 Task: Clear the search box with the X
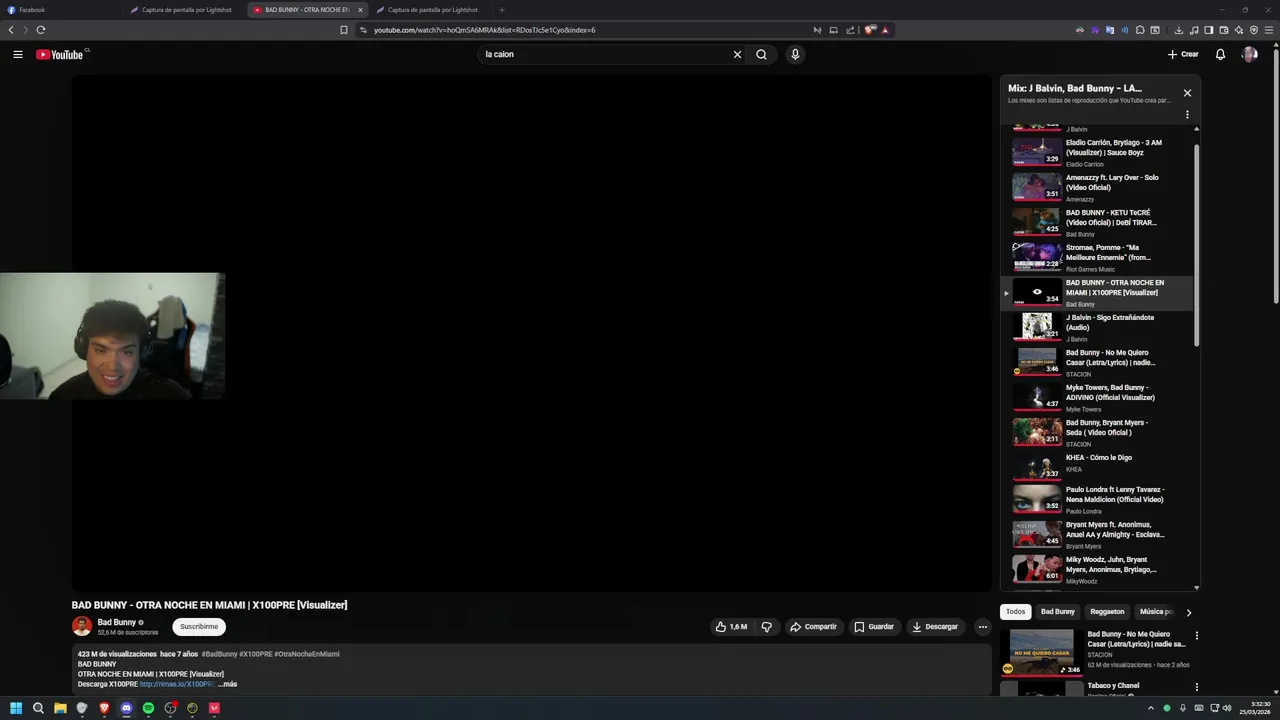[x=737, y=55]
